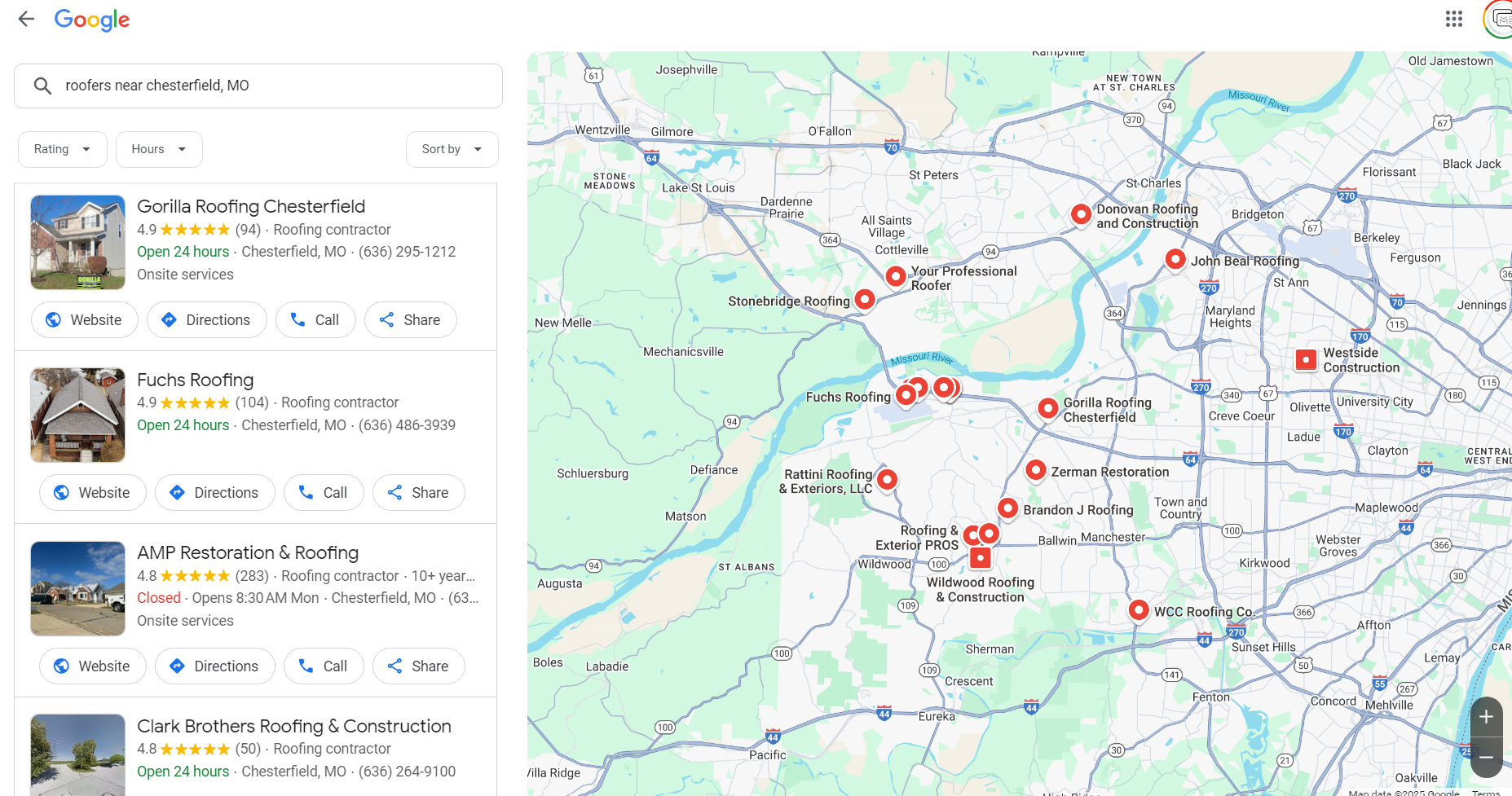The height and width of the screenshot is (796, 1512).
Task: Select Donovan Roofing and Construction map pin
Action: pos(1081,214)
